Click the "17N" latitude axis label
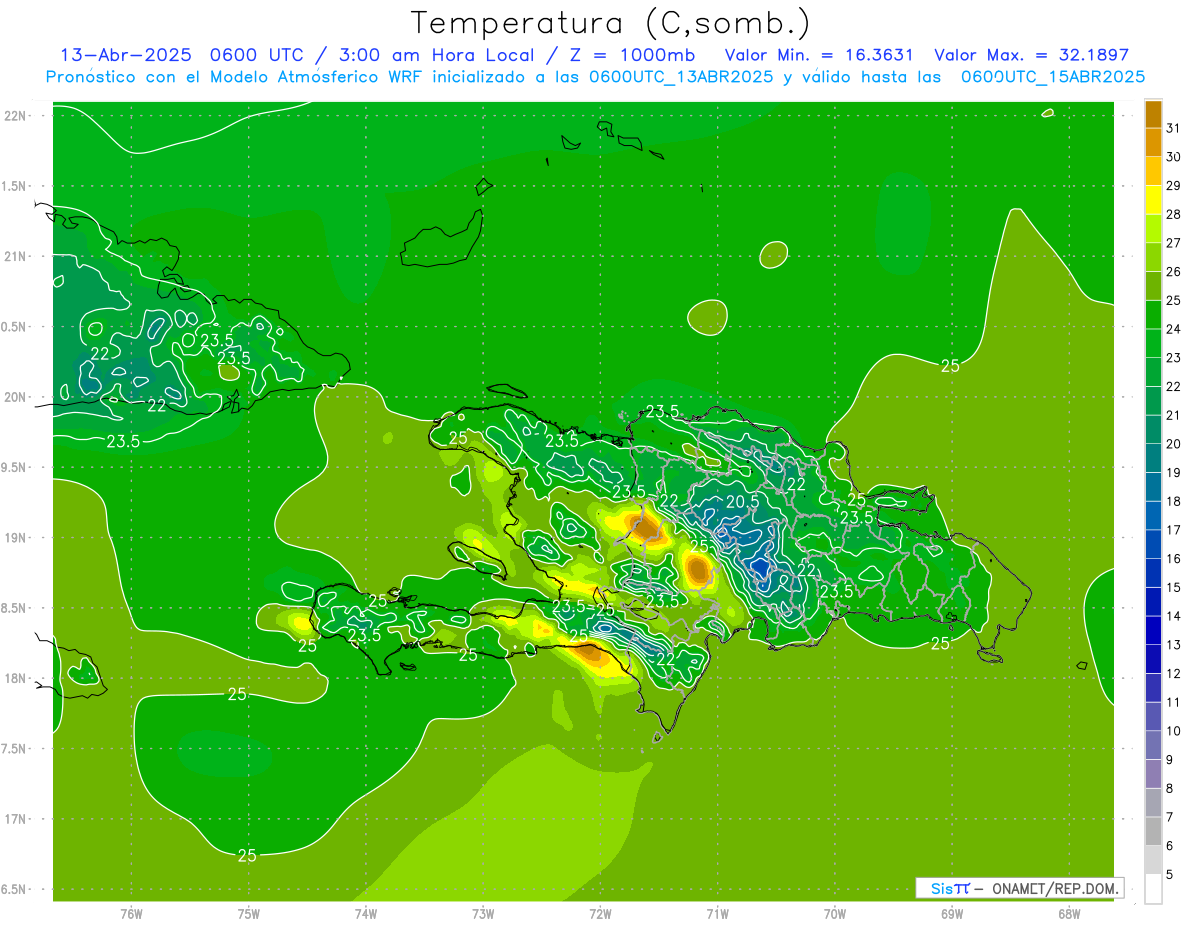The height and width of the screenshot is (927, 1200). click(15, 819)
